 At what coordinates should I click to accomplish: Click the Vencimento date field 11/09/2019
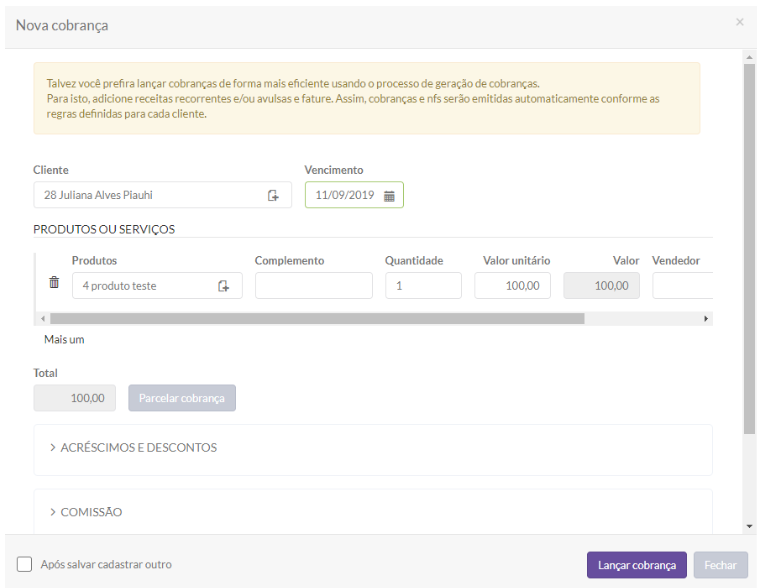click(354, 195)
